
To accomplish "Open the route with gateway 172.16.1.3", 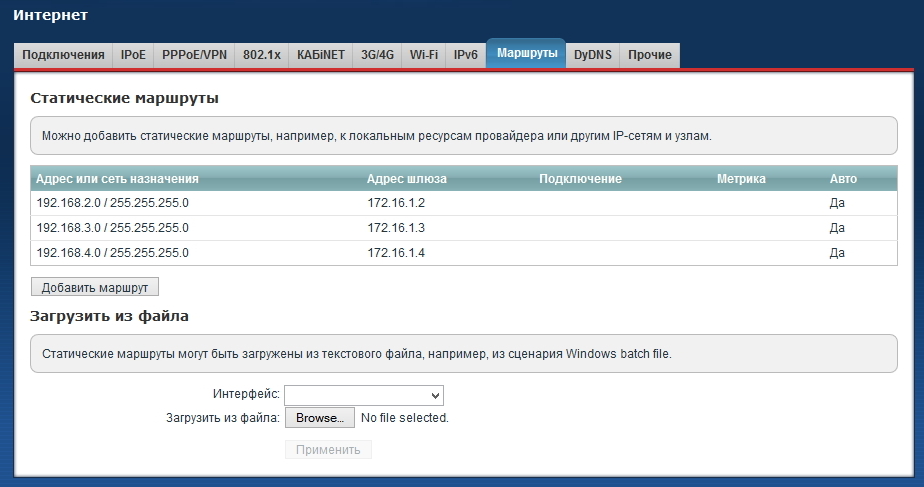I will coord(396,227).
